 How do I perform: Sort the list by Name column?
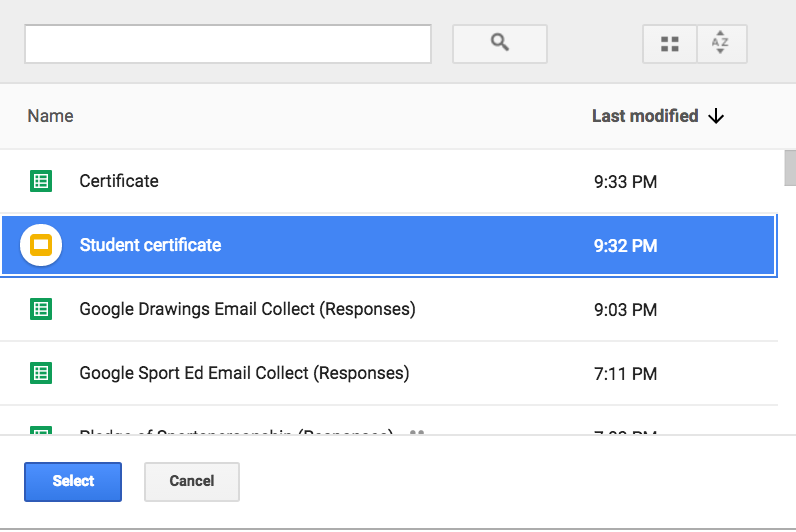click(x=50, y=116)
